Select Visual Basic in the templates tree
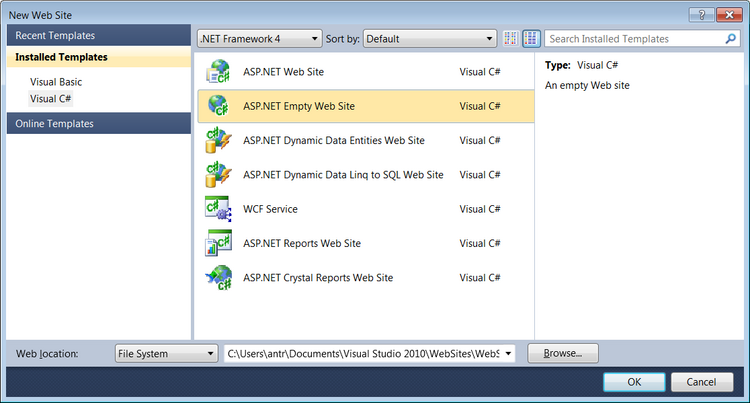 tap(56, 82)
